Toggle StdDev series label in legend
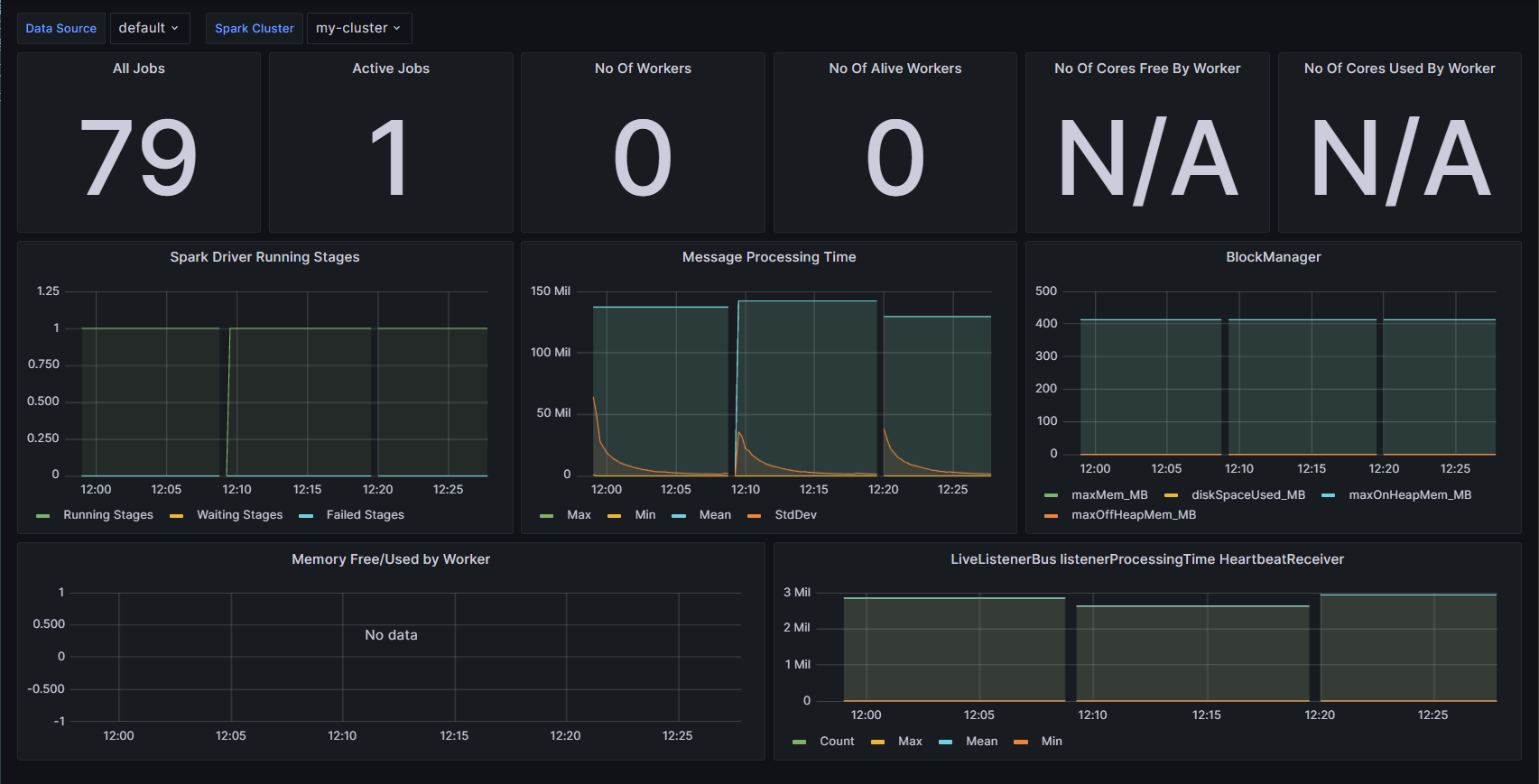This screenshot has height=784, width=1539. (x=795, y=515)
